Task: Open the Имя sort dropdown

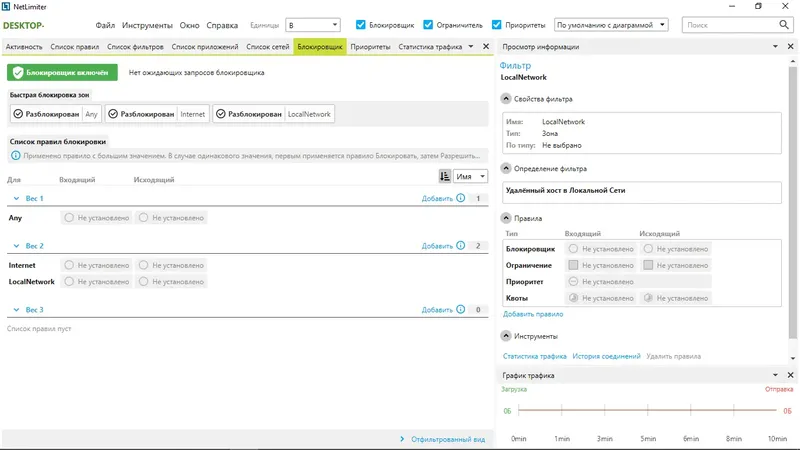Action: (470, 176)
